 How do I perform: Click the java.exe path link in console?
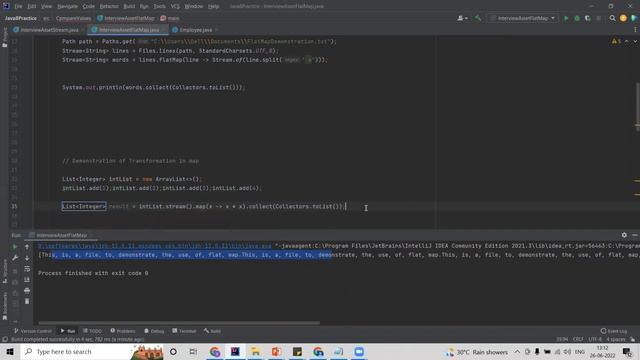point(155,246)
